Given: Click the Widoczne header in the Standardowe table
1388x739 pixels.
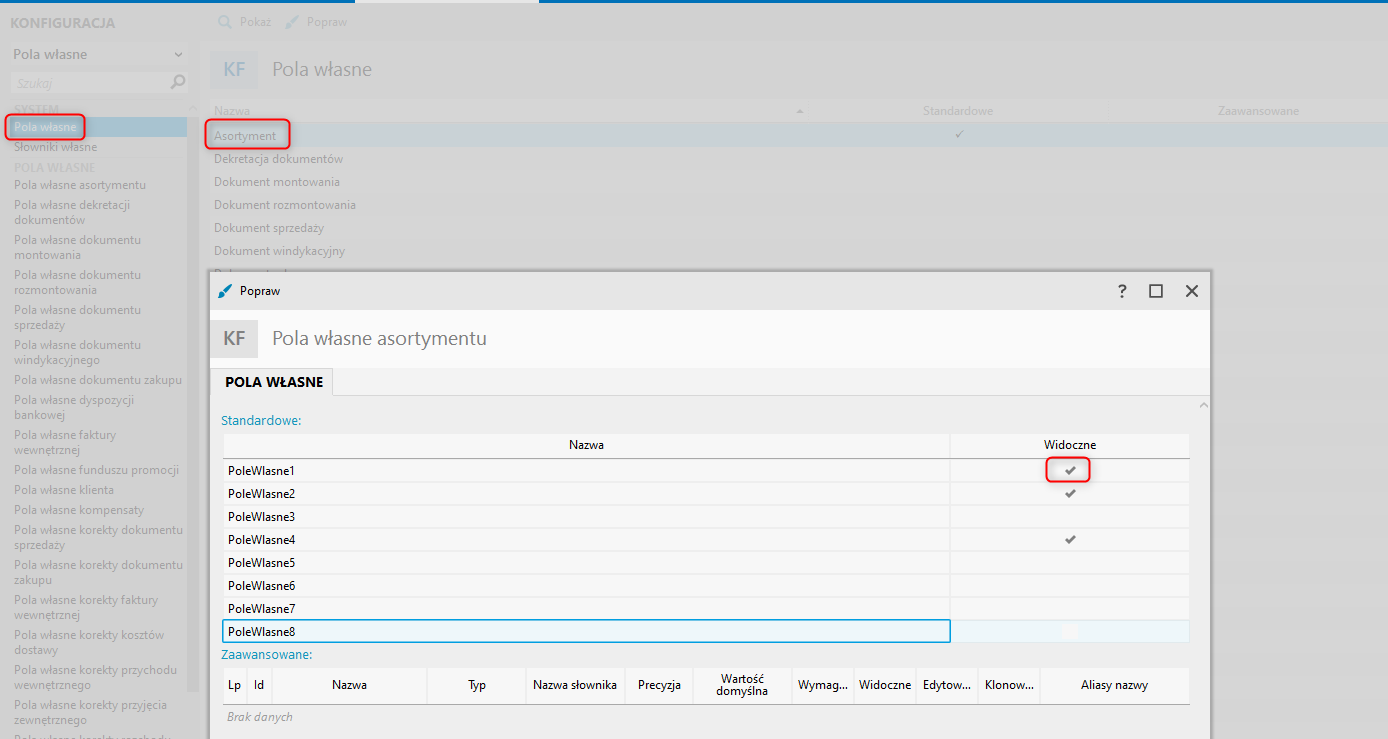Looking at the screenshot, I should 1070,445.
